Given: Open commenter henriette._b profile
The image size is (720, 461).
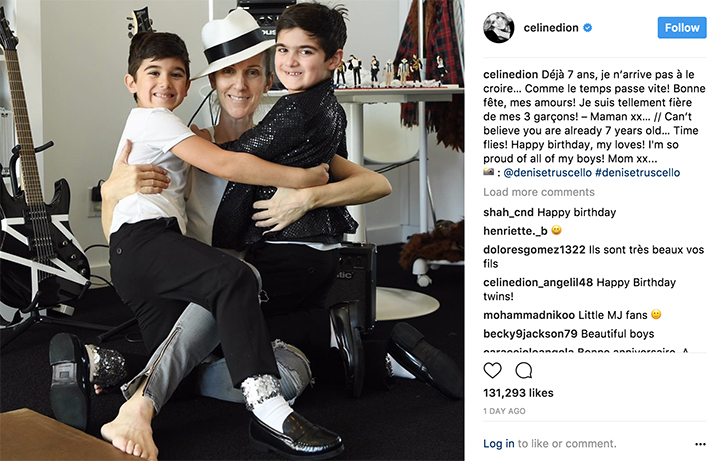Looking at the screenshot, I should [515, 230].
